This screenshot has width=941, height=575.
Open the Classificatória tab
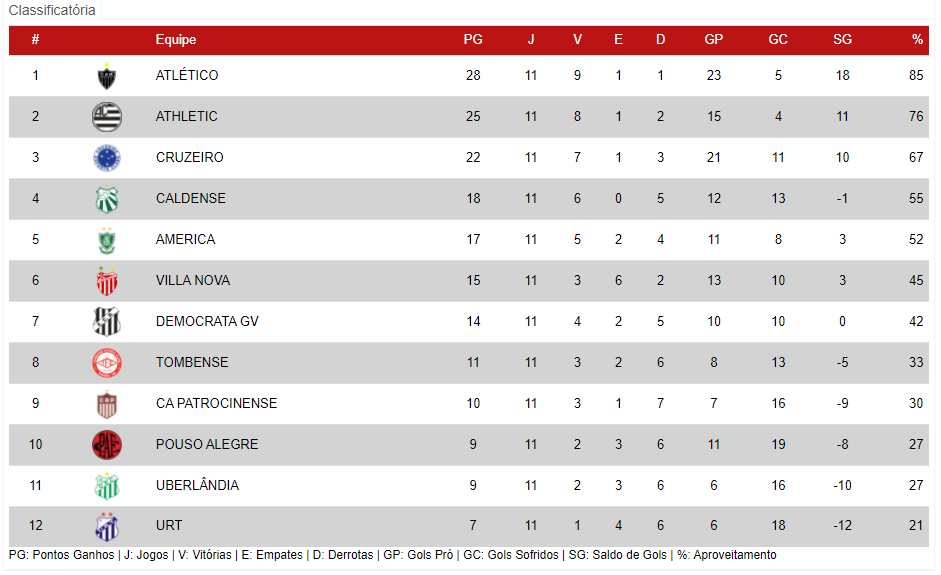pos(52,10)
